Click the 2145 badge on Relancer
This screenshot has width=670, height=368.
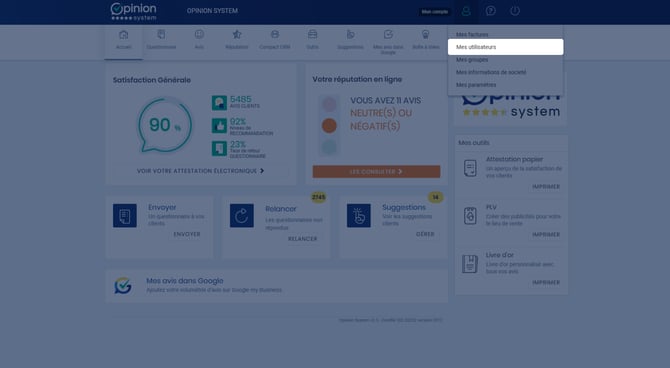tap(318, 197)
